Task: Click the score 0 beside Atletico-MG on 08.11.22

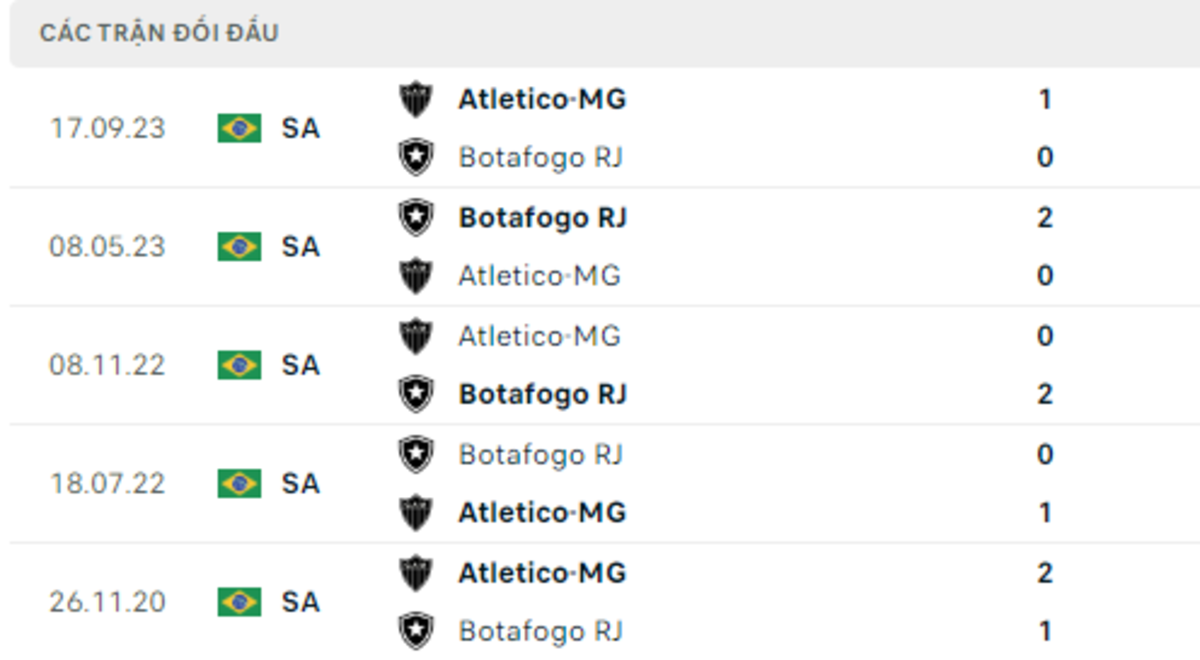Action: [x=1046, y=336]
